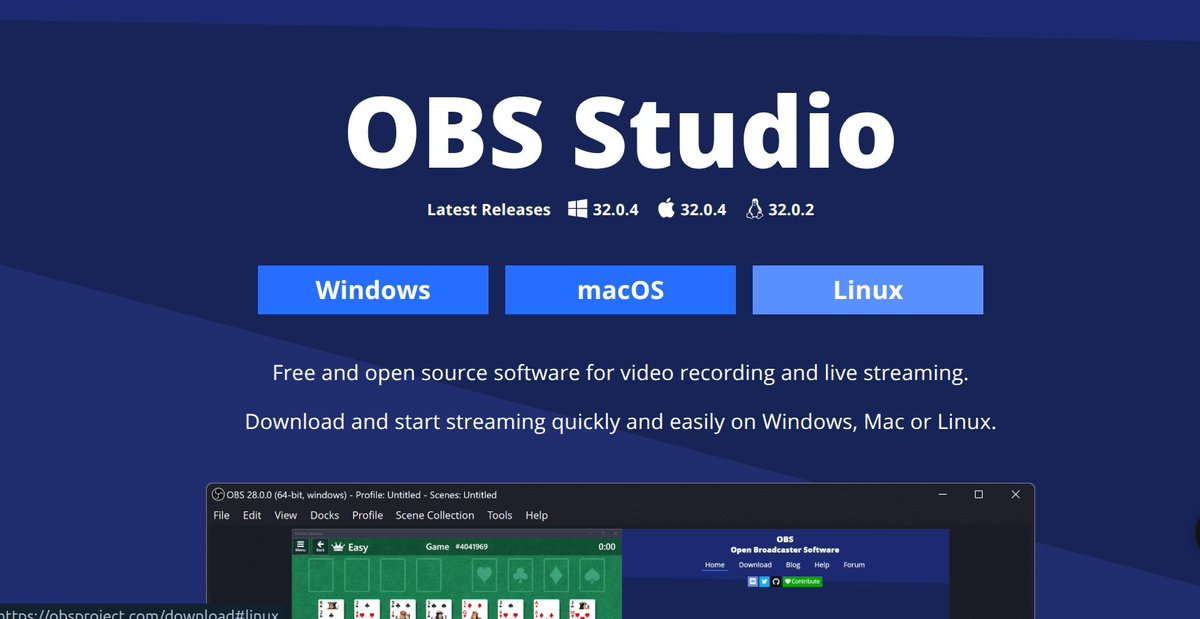Click Blog link in captured OBS site

click(x=793, y=565)
